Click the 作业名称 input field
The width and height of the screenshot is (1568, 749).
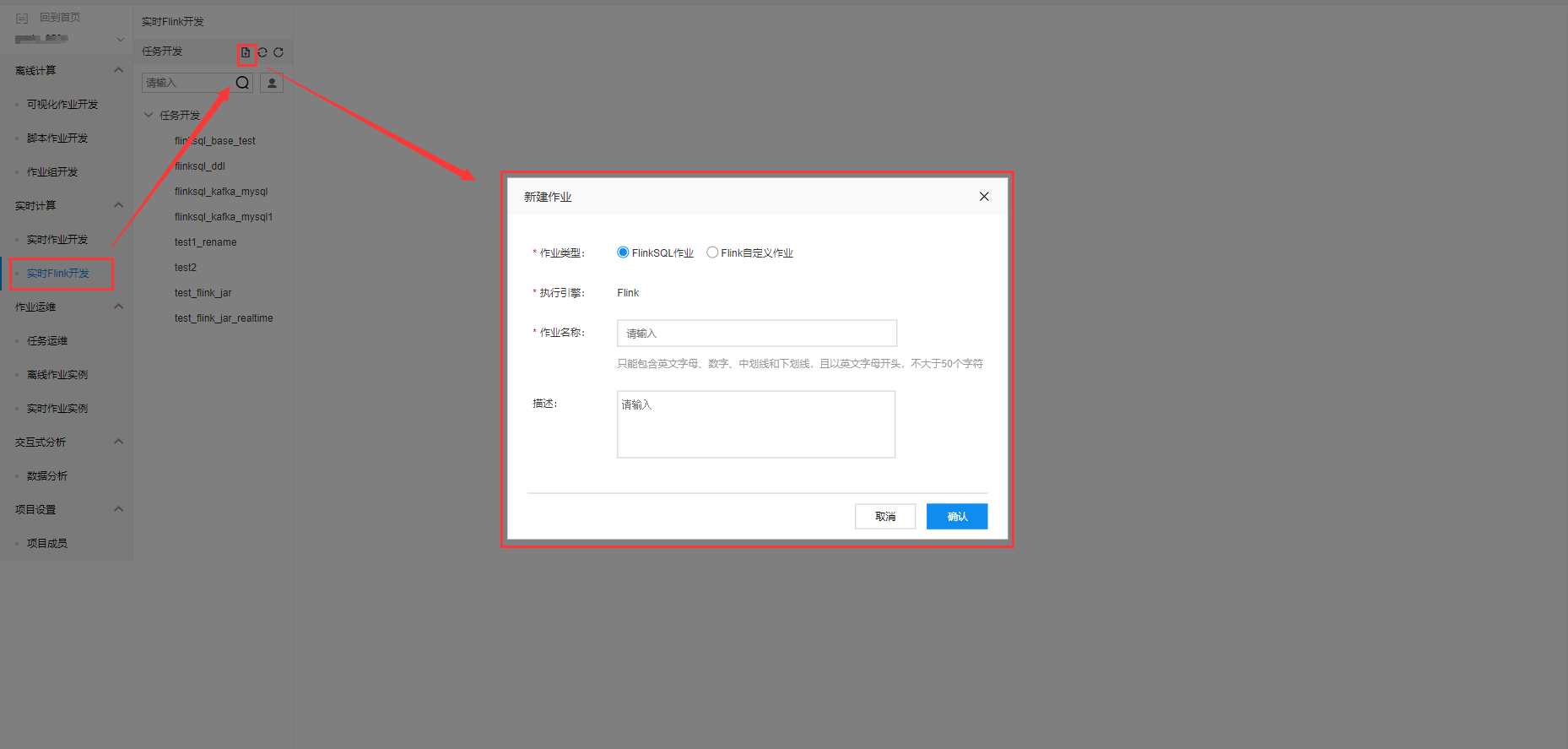point(756,334)
